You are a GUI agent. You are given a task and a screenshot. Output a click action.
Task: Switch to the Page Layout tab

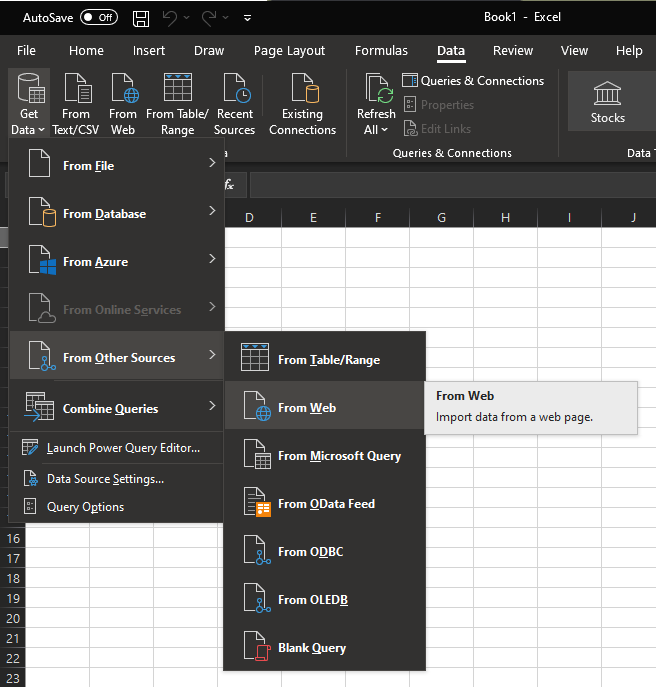(x=289, y=51)
